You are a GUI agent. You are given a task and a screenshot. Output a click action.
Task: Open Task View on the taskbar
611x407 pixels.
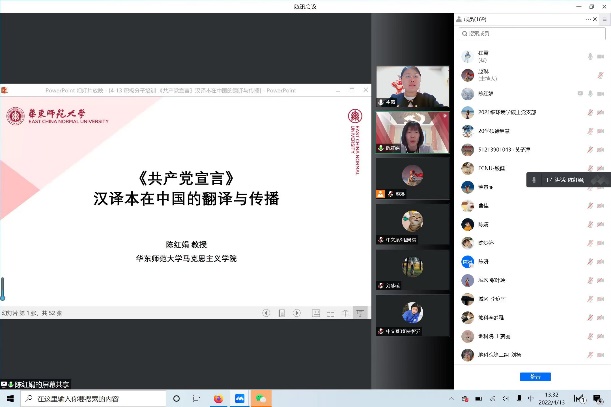196,398
